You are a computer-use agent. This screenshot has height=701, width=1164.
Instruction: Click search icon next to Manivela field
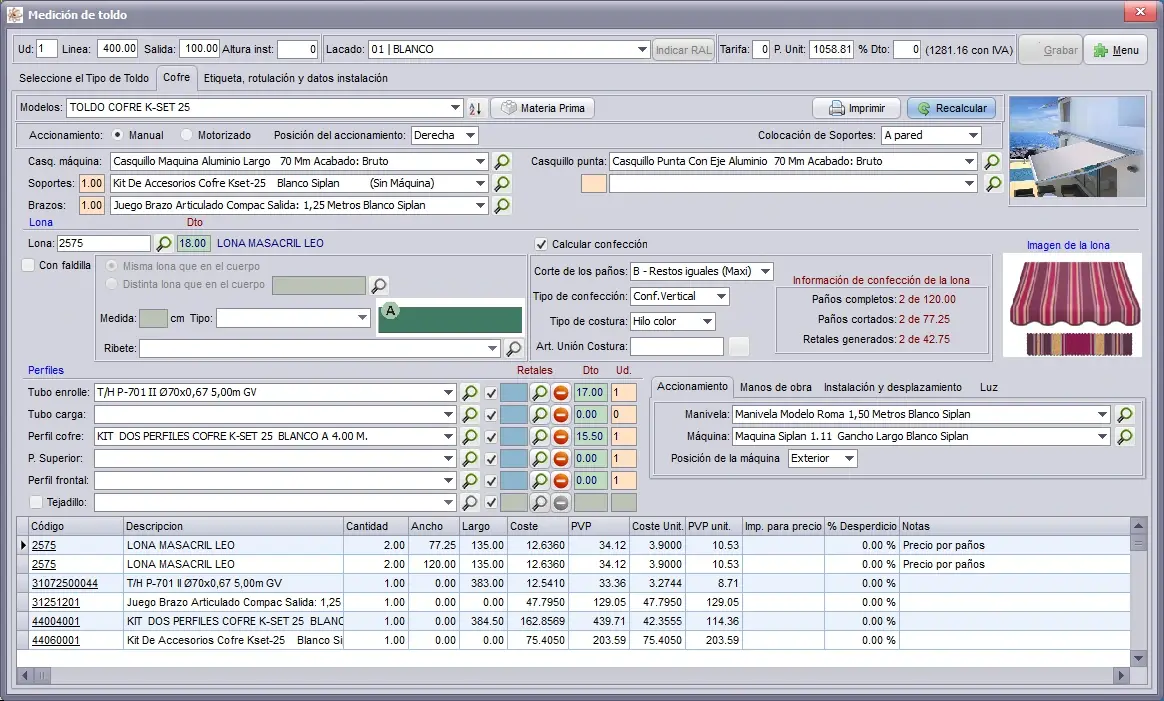click(x=1125, y=415)
